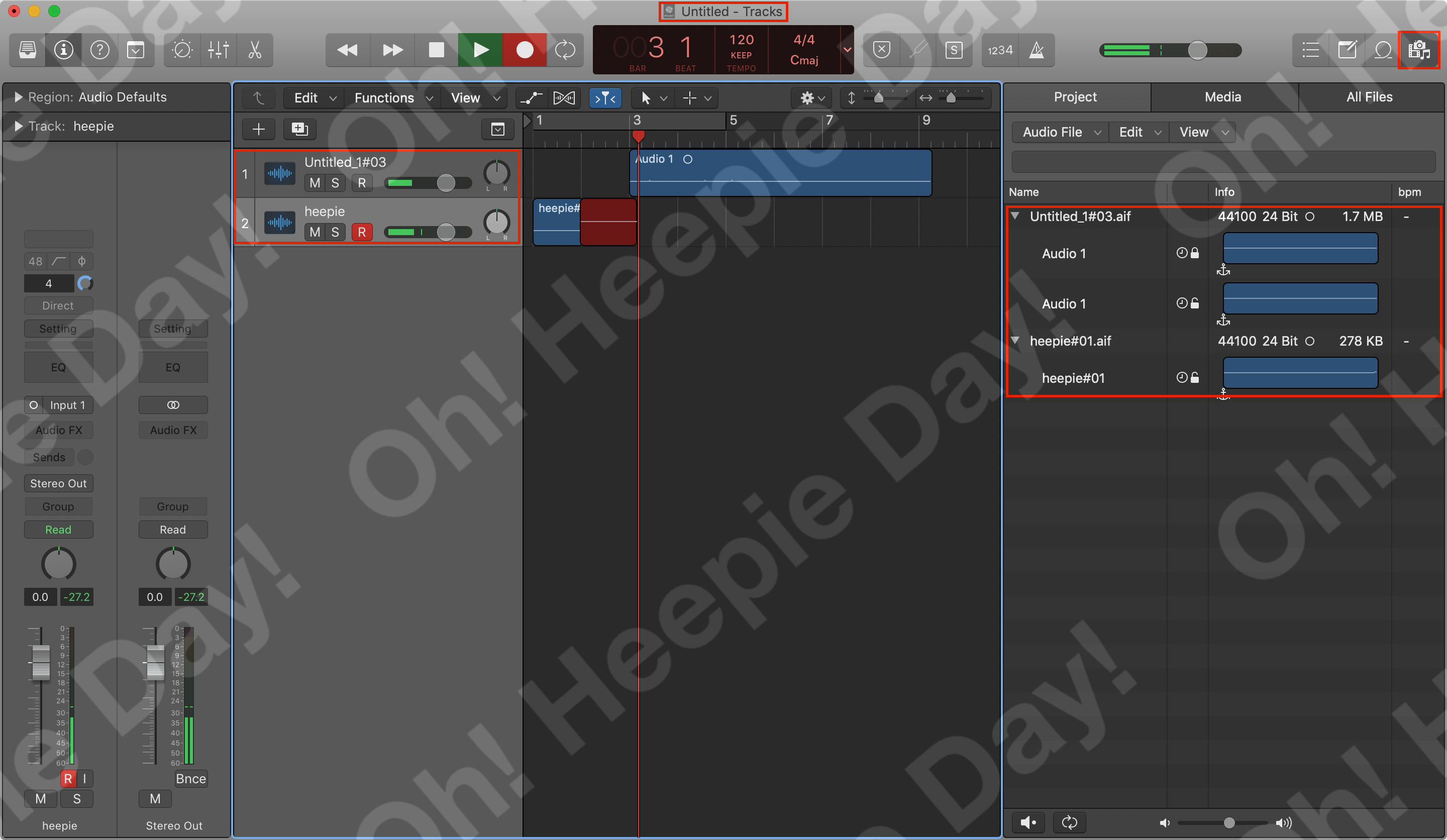Viewport: 1447px width, 840px height.
Task: Toggle the 1234 count-in button
Action: 1000,51
